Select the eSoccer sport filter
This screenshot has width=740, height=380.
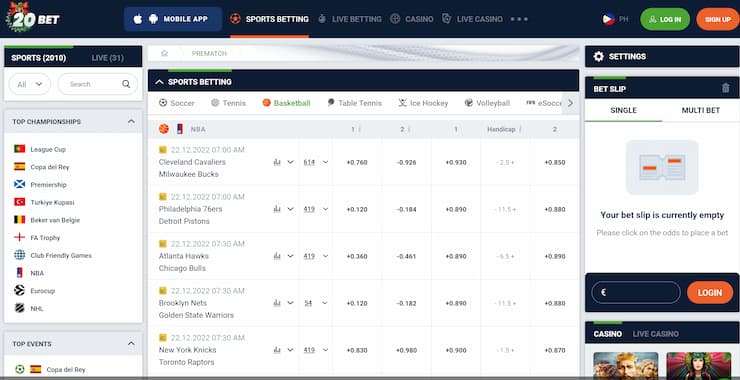click(x=544, y=103)
